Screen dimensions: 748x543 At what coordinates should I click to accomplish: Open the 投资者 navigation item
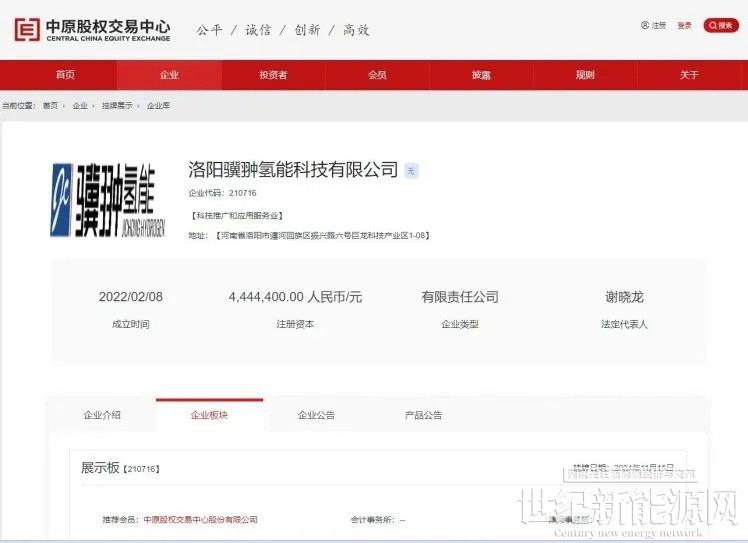pos(273,75)
